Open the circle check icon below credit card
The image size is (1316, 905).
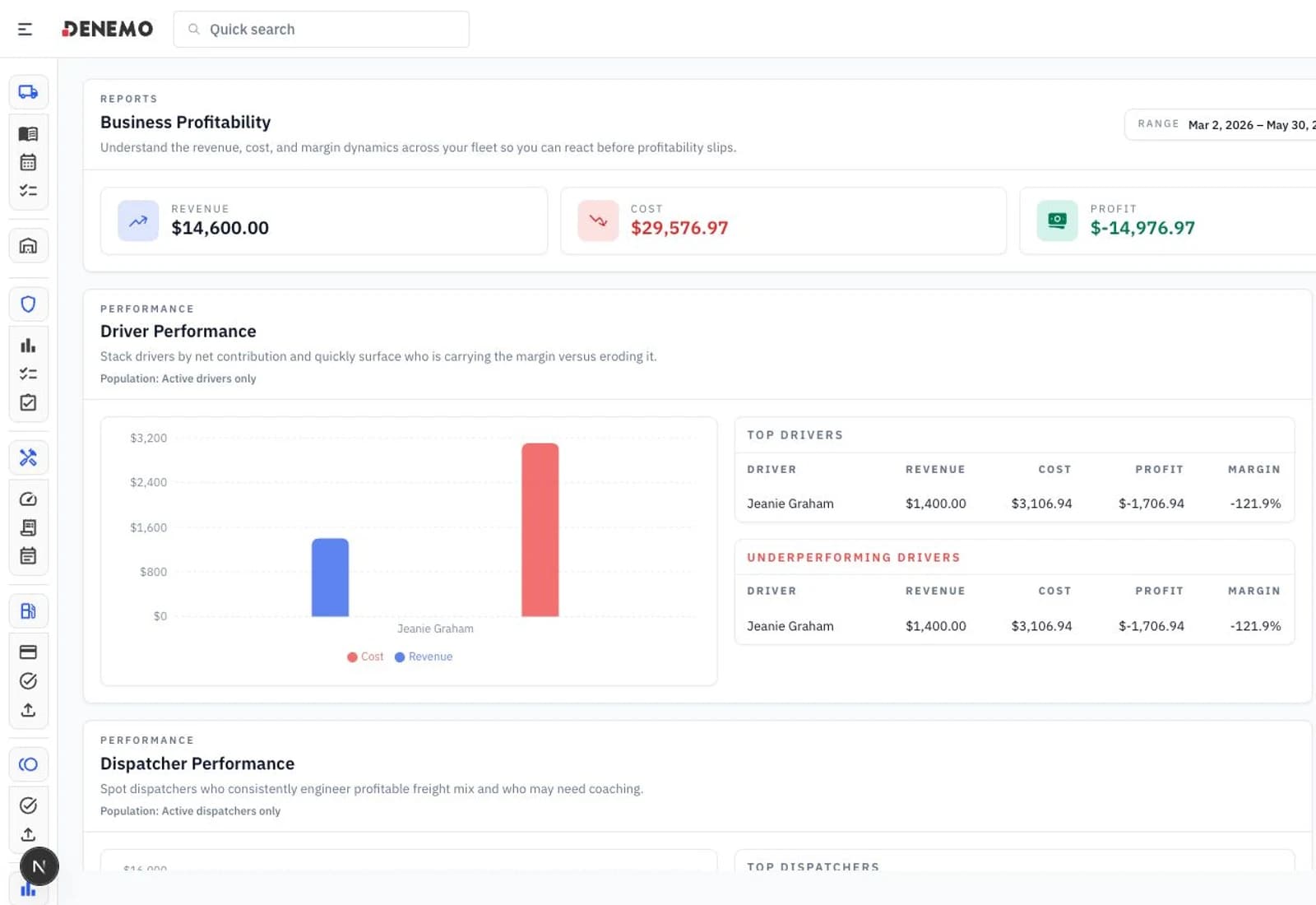click(28, 681)
